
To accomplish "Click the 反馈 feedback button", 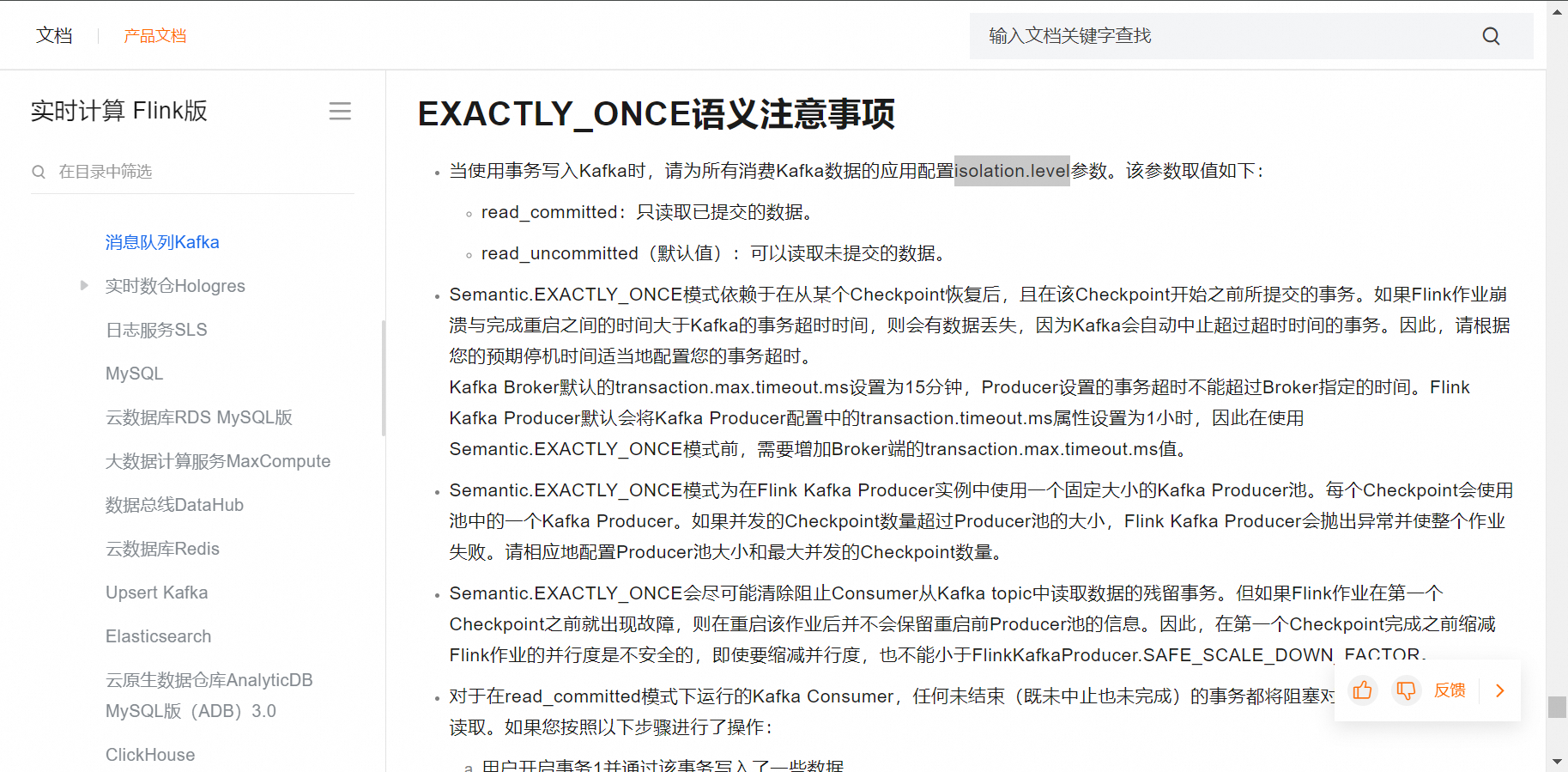I will pyautogui.click(x=1450, y=690).
